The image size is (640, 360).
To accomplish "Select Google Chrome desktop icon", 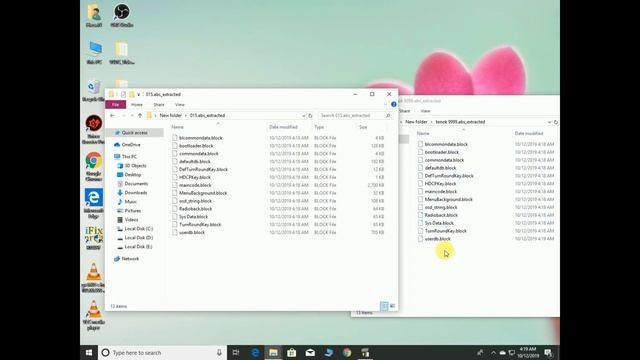I will [93, 166].
